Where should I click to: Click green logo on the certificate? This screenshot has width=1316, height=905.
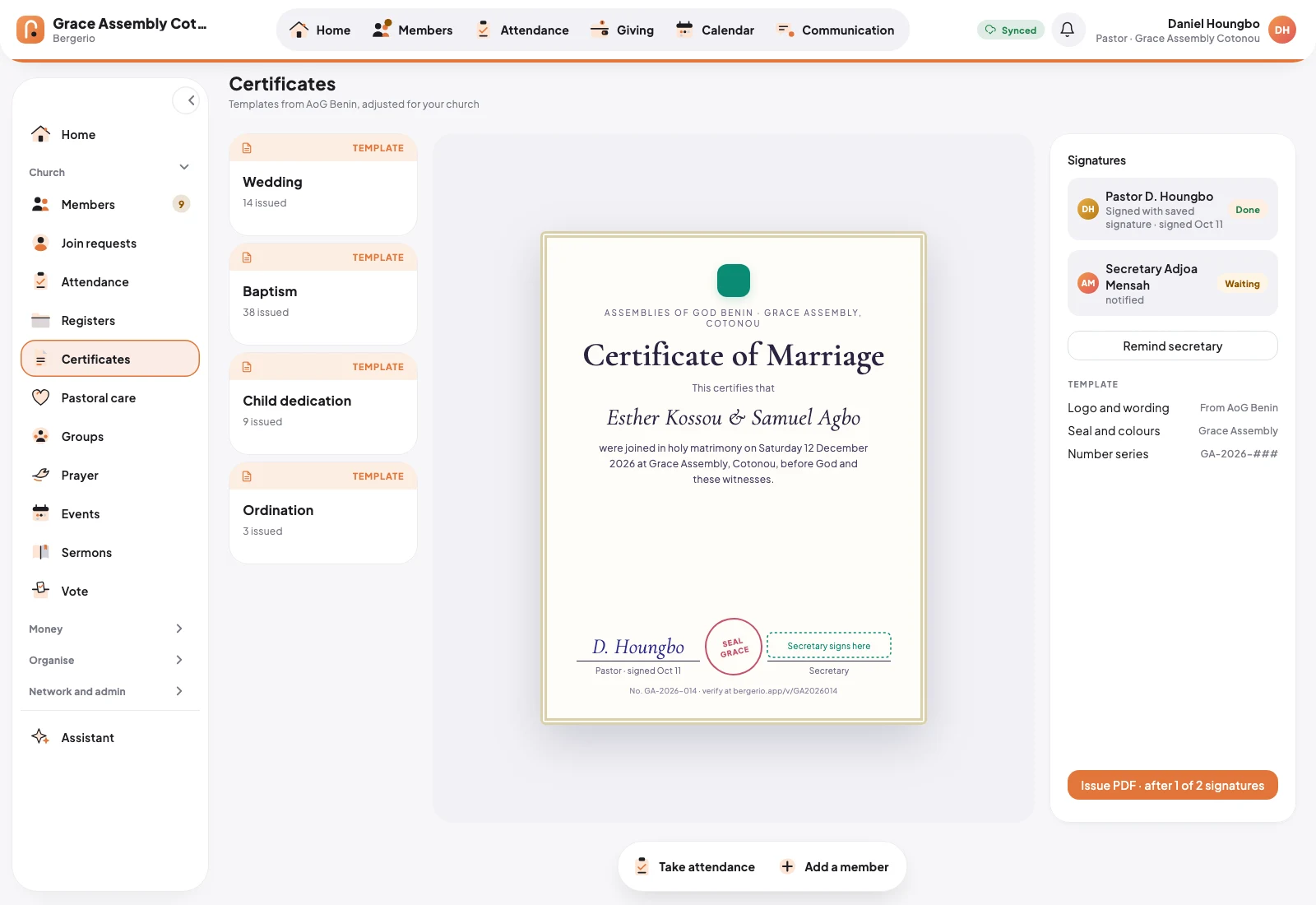[x=734, y=281]
